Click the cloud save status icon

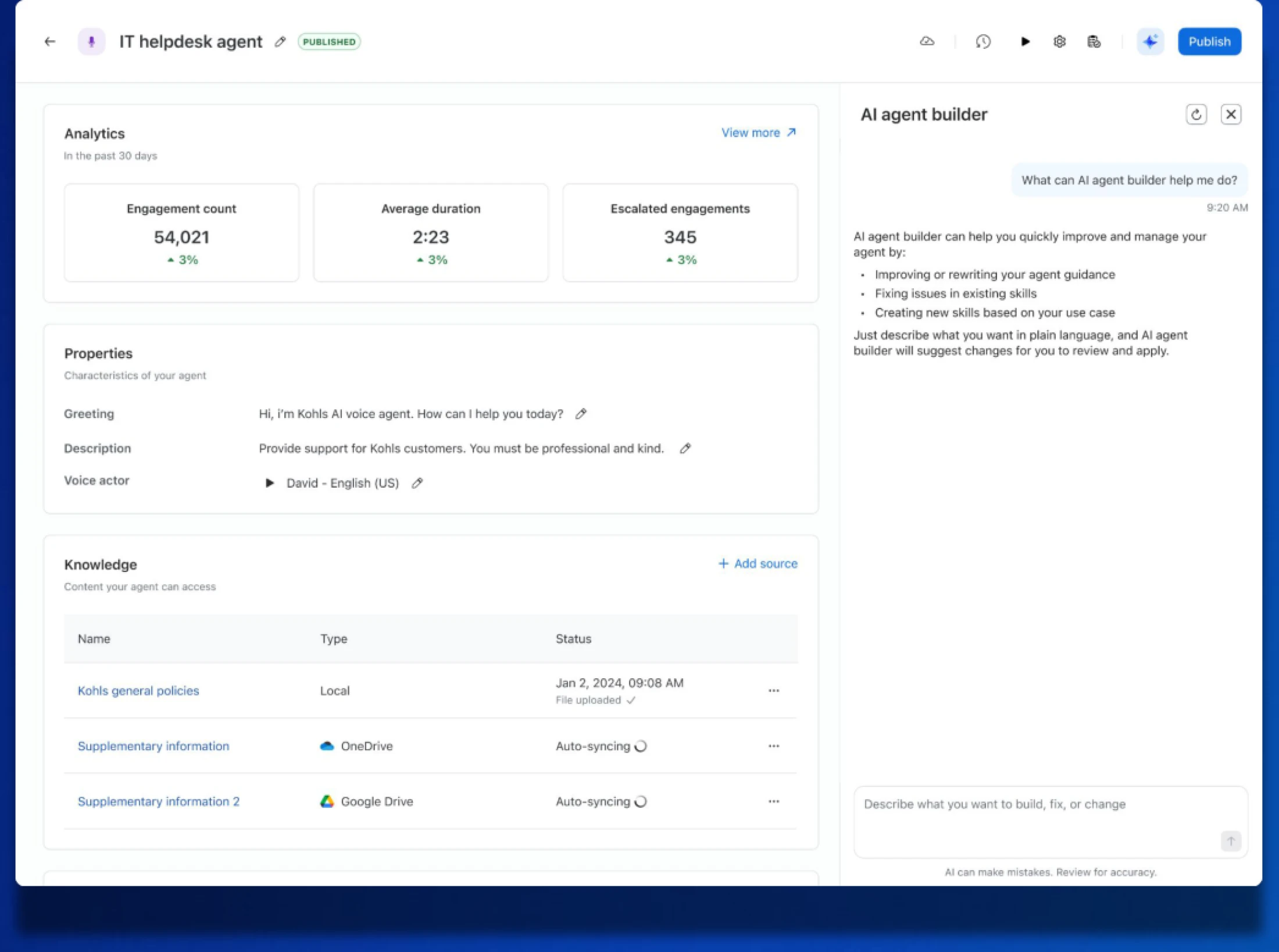coord(927,42)
